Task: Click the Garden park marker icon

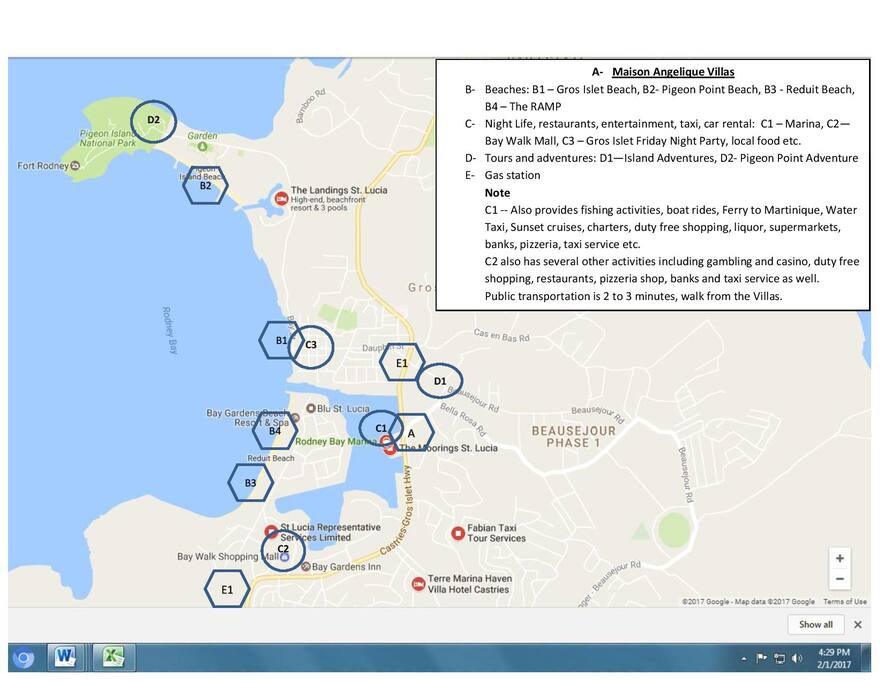Action: click(x=202, y=146)
